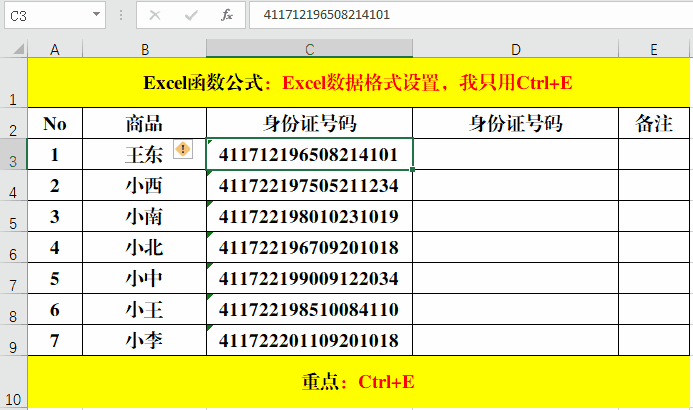Select column A header
The image size is (693, 410).
coord(55,49)
